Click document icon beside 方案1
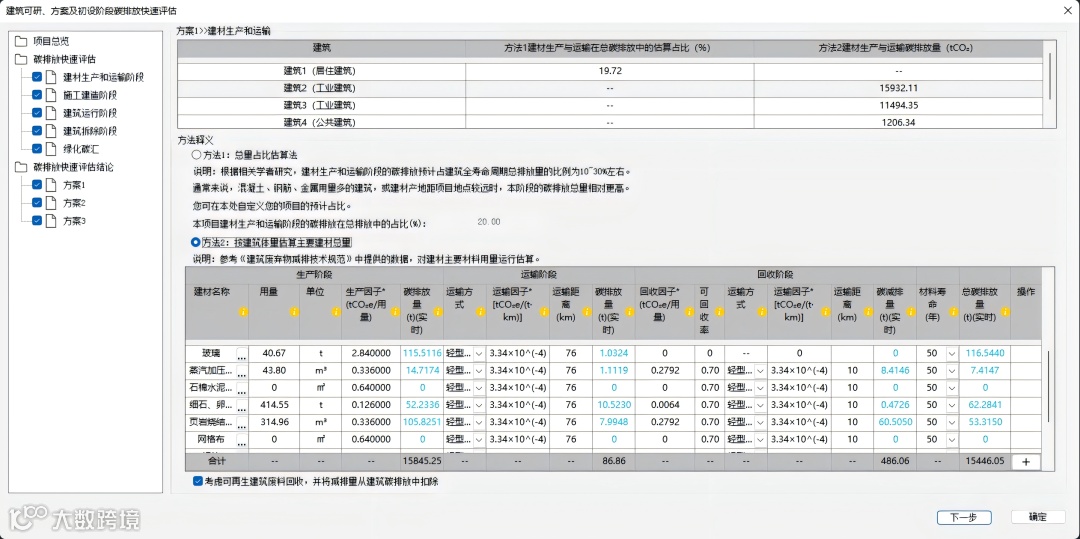1080x539 pixels. [x=51, y=185]
